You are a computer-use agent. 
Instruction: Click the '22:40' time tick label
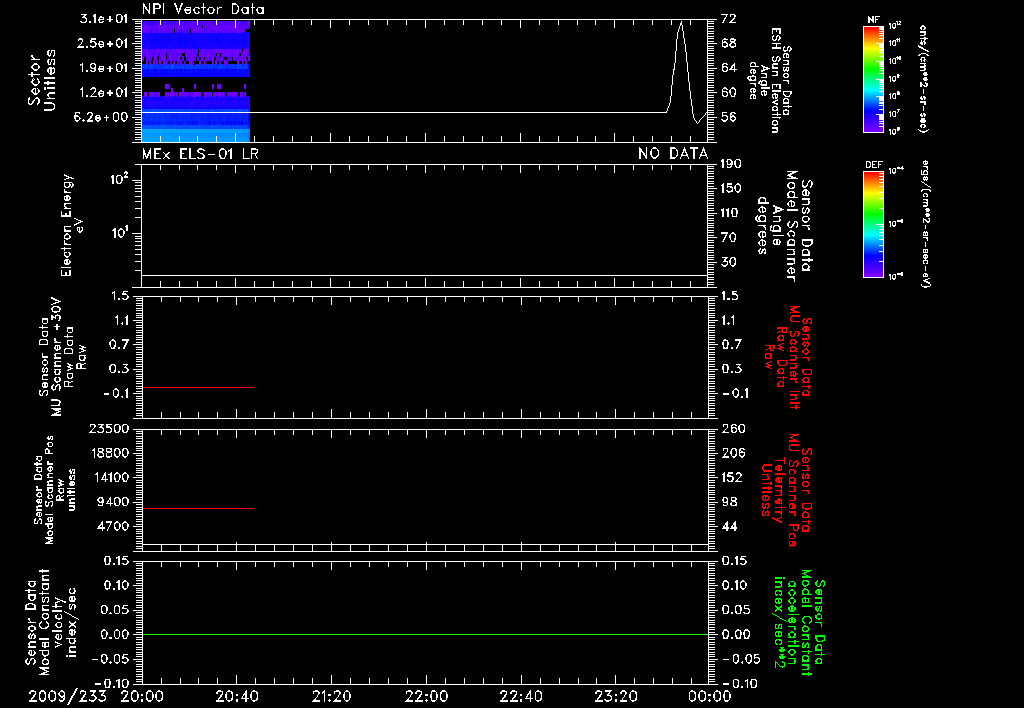pos(520,696)
